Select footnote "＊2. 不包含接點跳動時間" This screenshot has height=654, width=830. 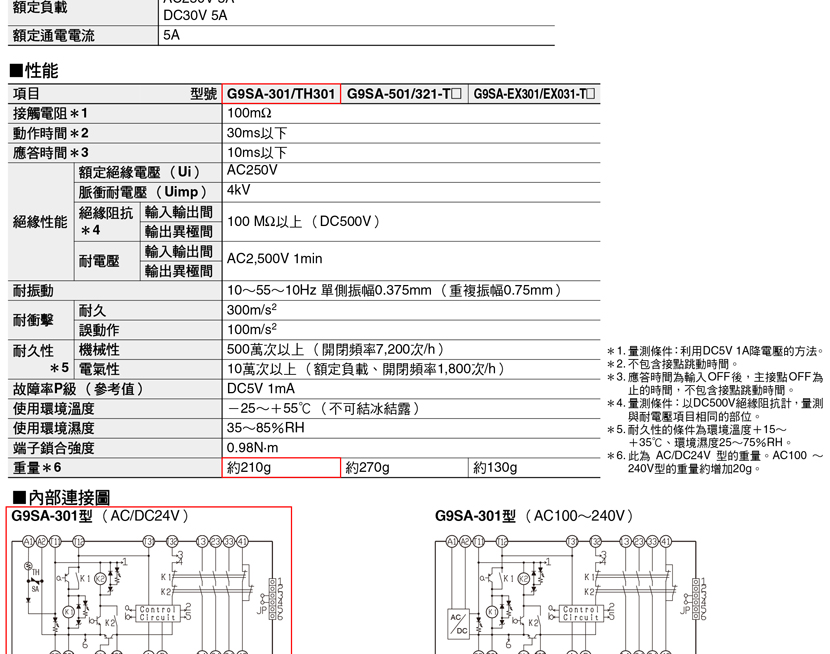(x=672, y=364)
